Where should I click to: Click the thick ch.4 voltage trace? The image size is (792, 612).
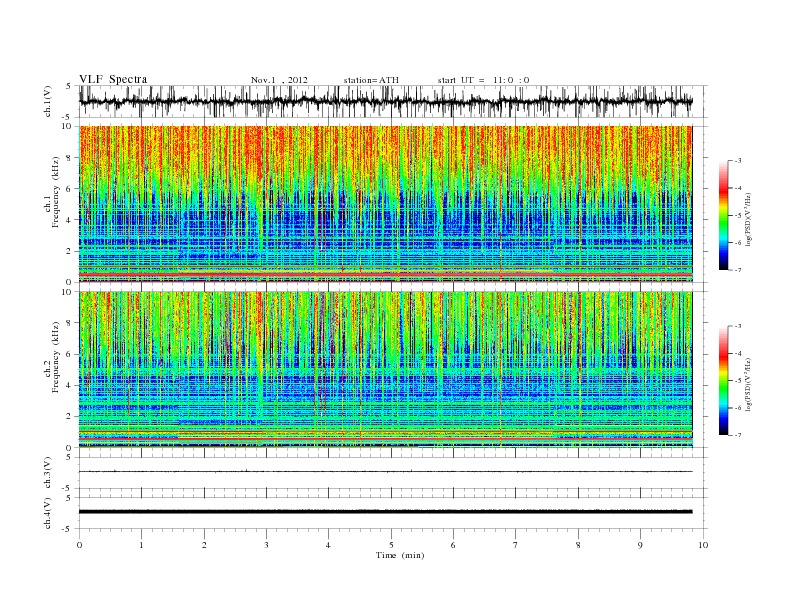[386, 512]
